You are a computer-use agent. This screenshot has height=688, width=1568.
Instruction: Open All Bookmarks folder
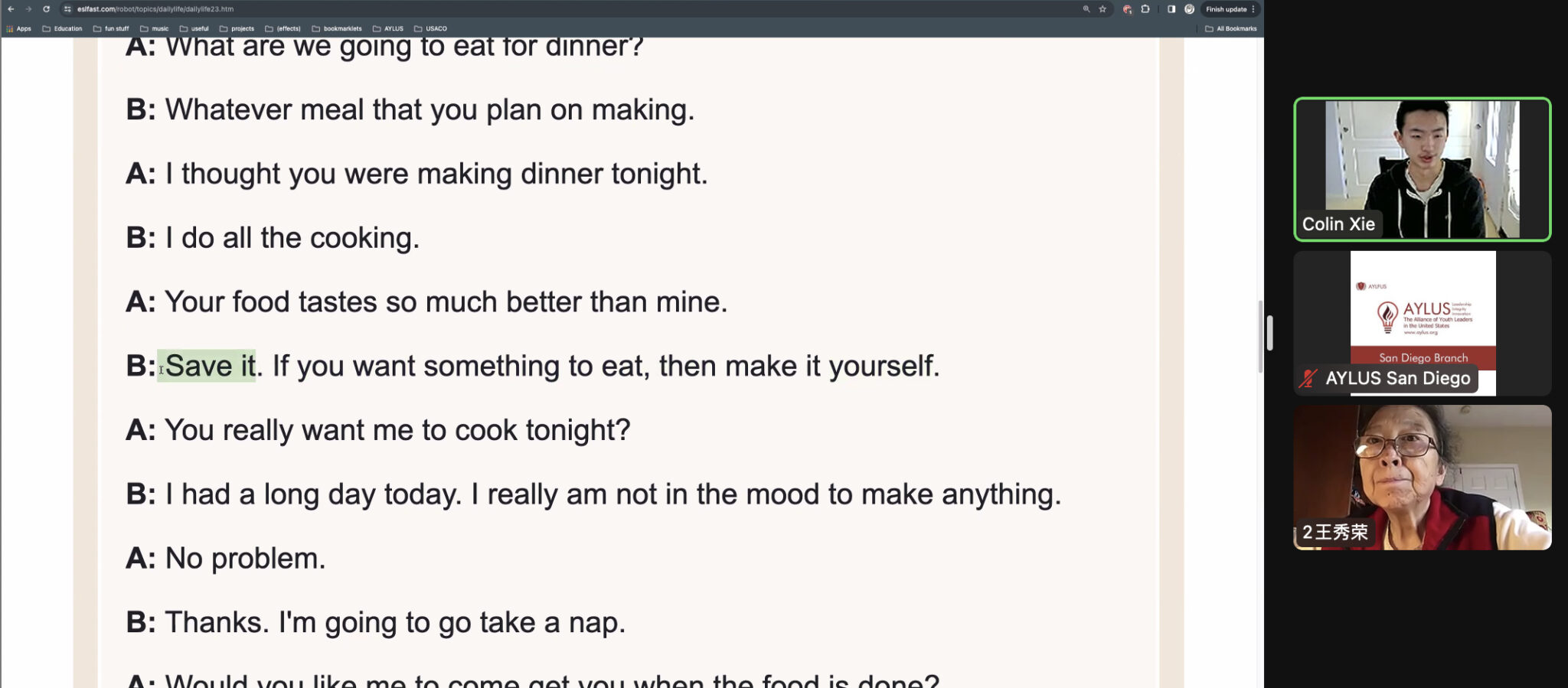click(x=1231, y=28)
